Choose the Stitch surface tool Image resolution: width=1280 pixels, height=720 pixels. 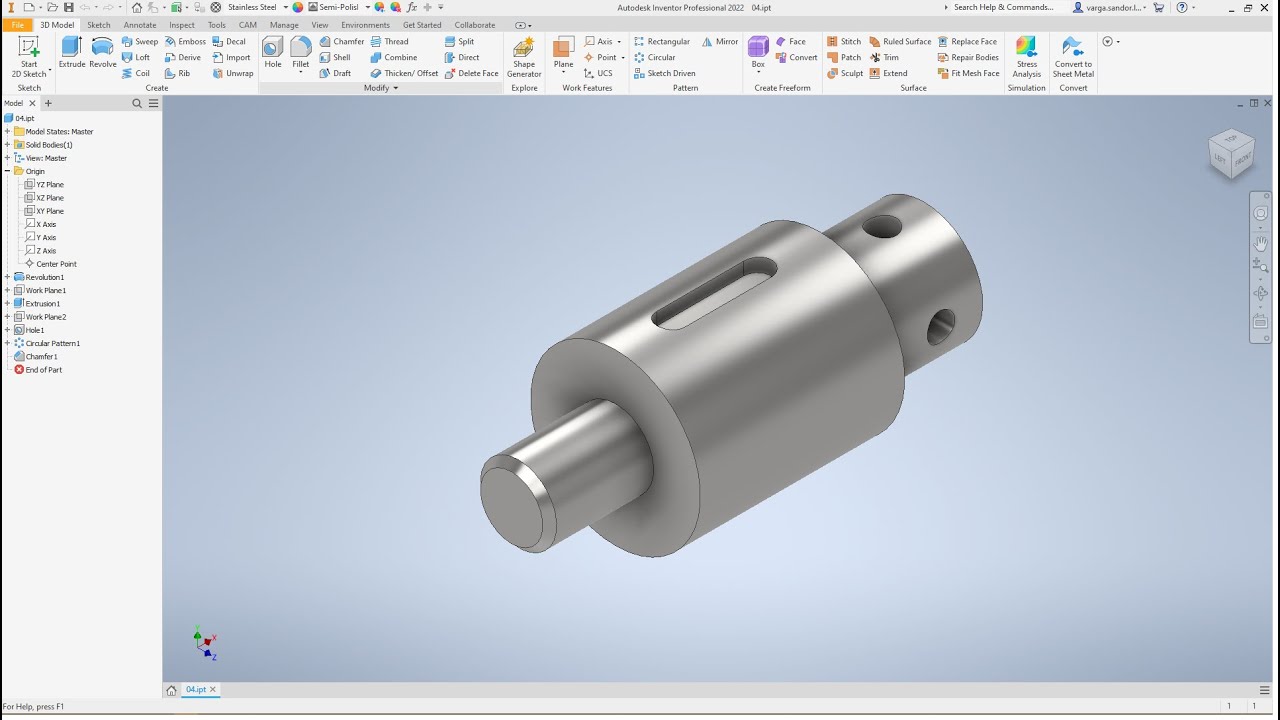pos(844,42)
